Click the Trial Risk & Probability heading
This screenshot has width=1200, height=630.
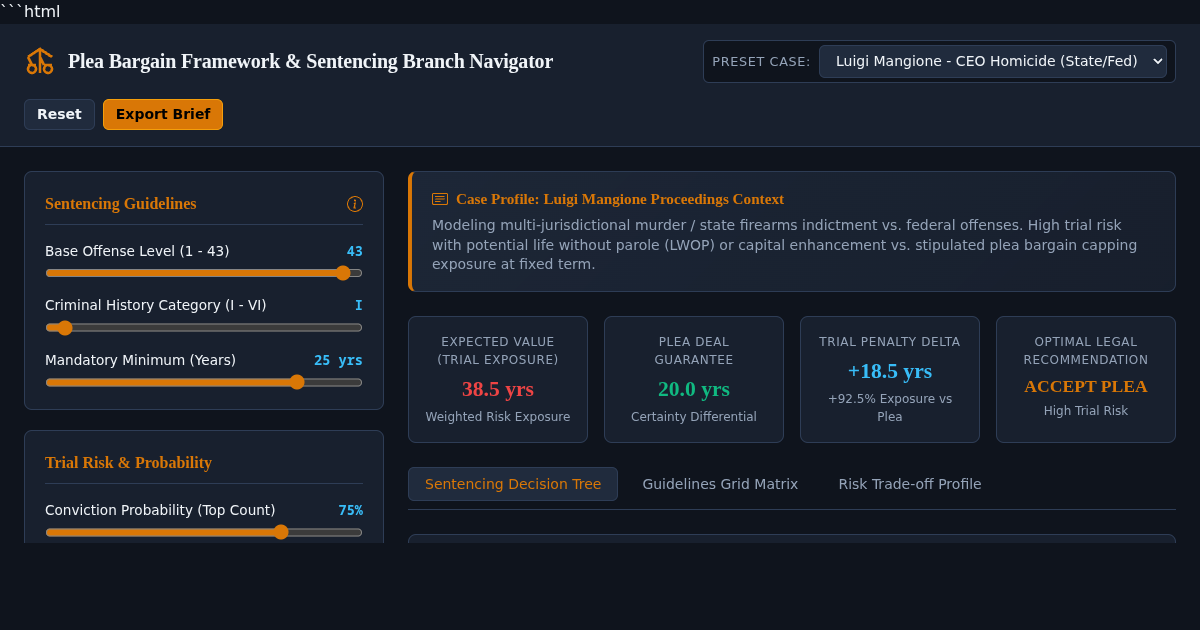click(x=128, y=463)
